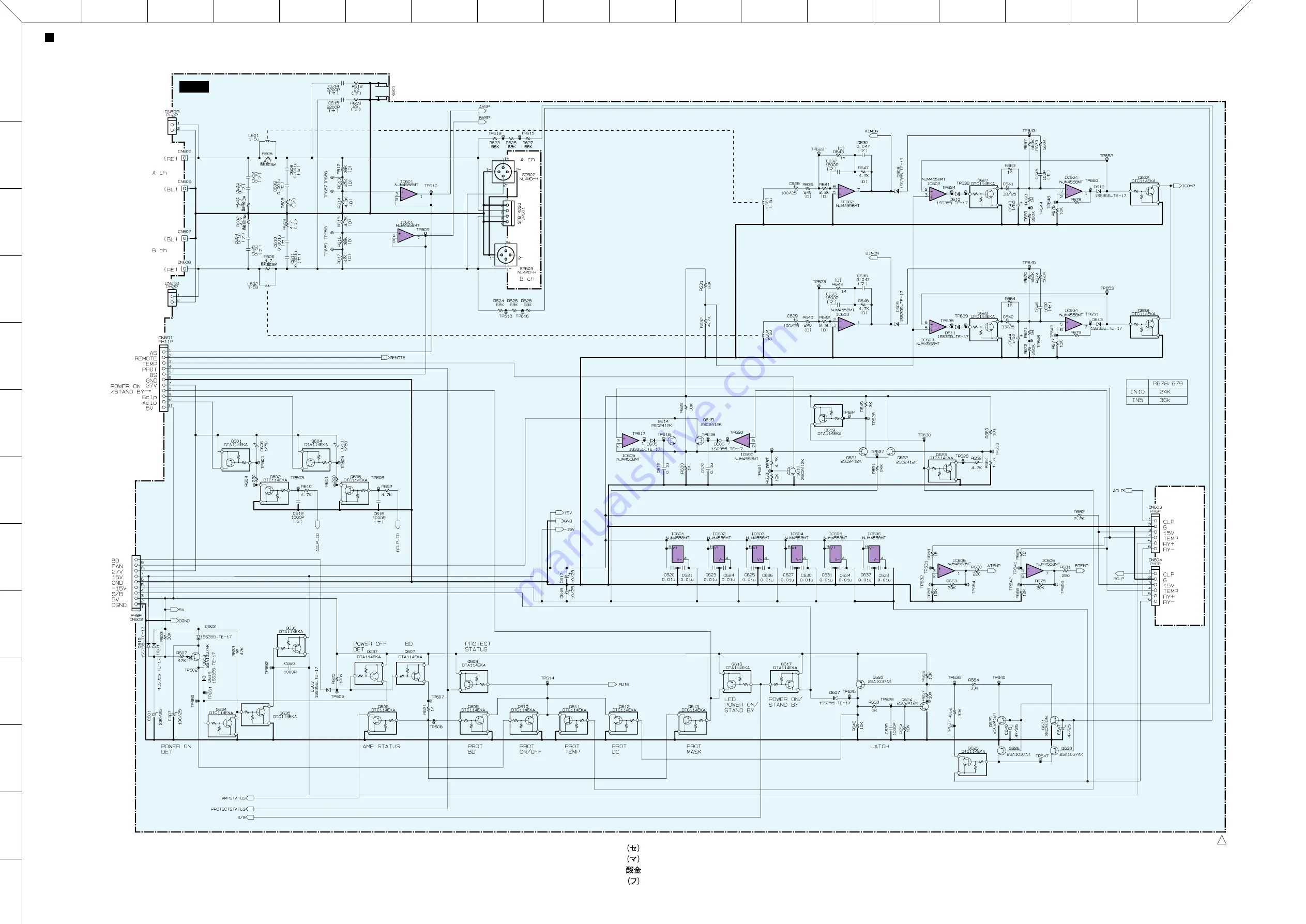This screenshot has height=924, width=1306.
Task: Click the "PROT TEMP" section label
Action: [x=572, y=749]
